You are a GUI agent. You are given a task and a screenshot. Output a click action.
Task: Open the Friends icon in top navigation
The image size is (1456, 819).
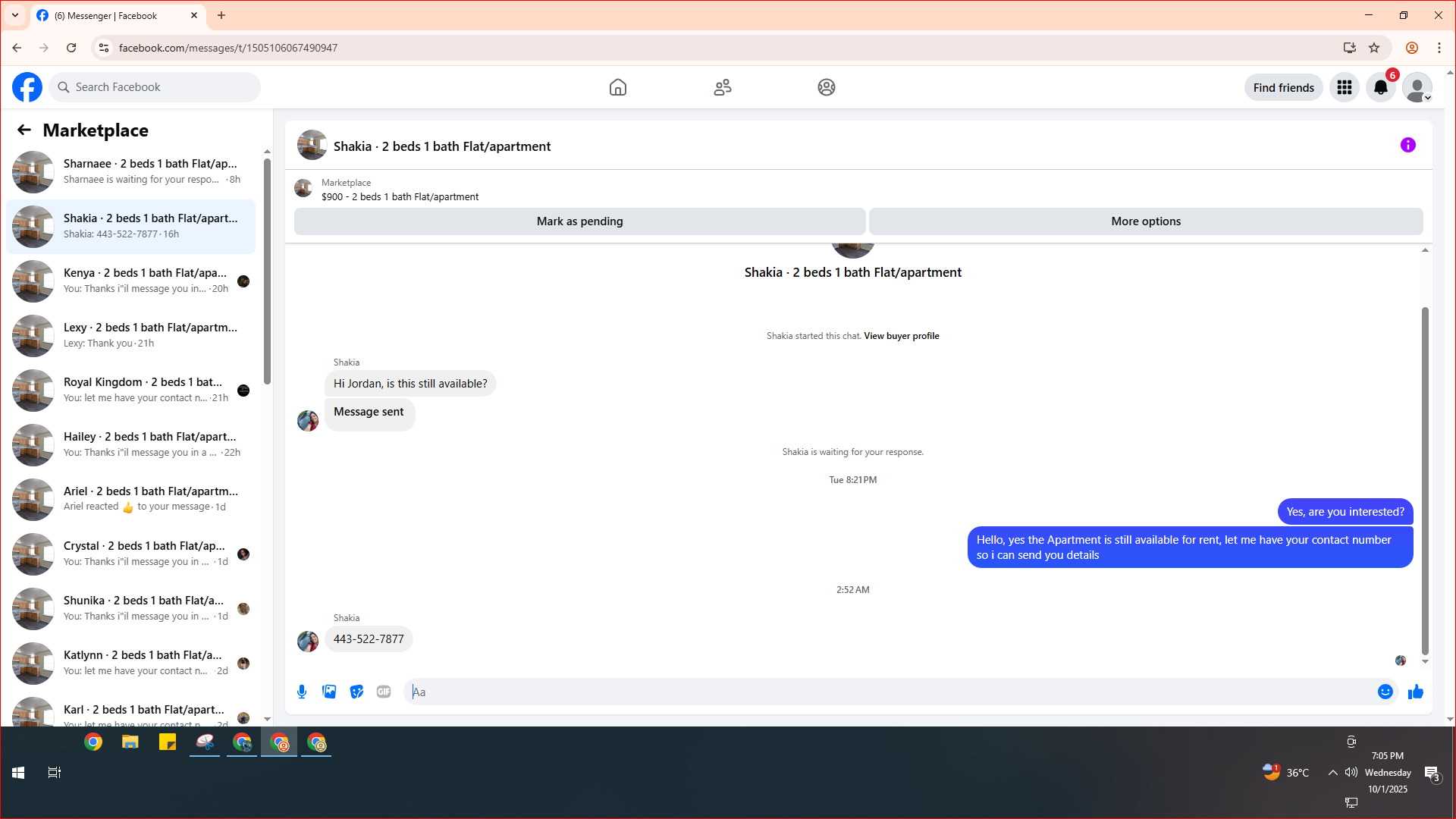click(723, 87)
